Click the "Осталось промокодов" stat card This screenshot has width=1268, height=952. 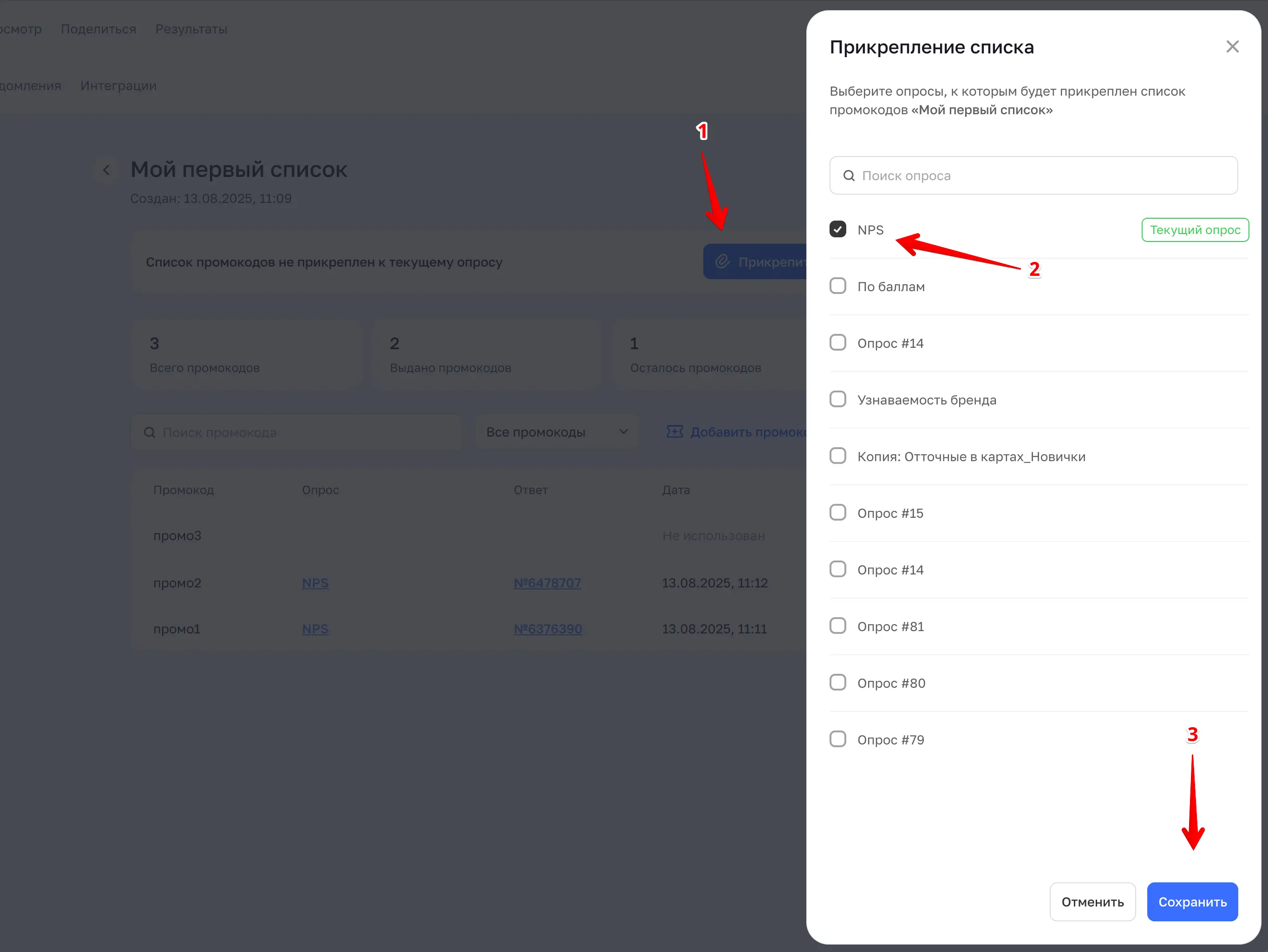click(x=710, y=355)
